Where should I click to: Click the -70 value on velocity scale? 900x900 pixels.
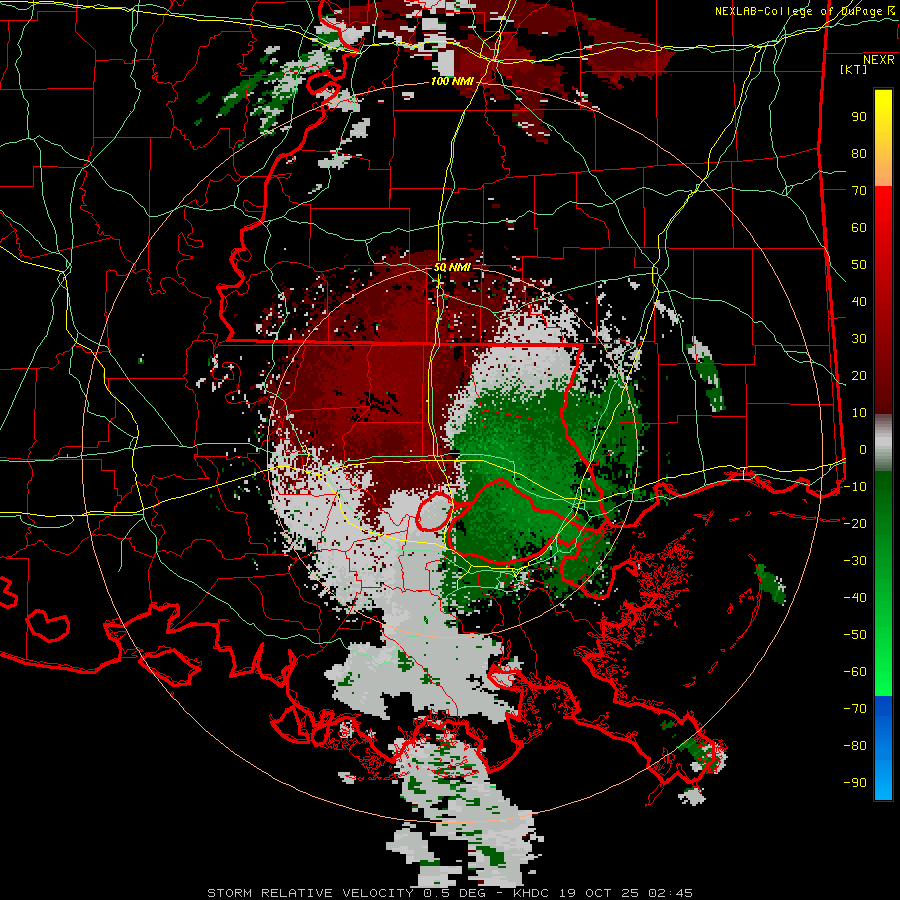coord(855,709)
